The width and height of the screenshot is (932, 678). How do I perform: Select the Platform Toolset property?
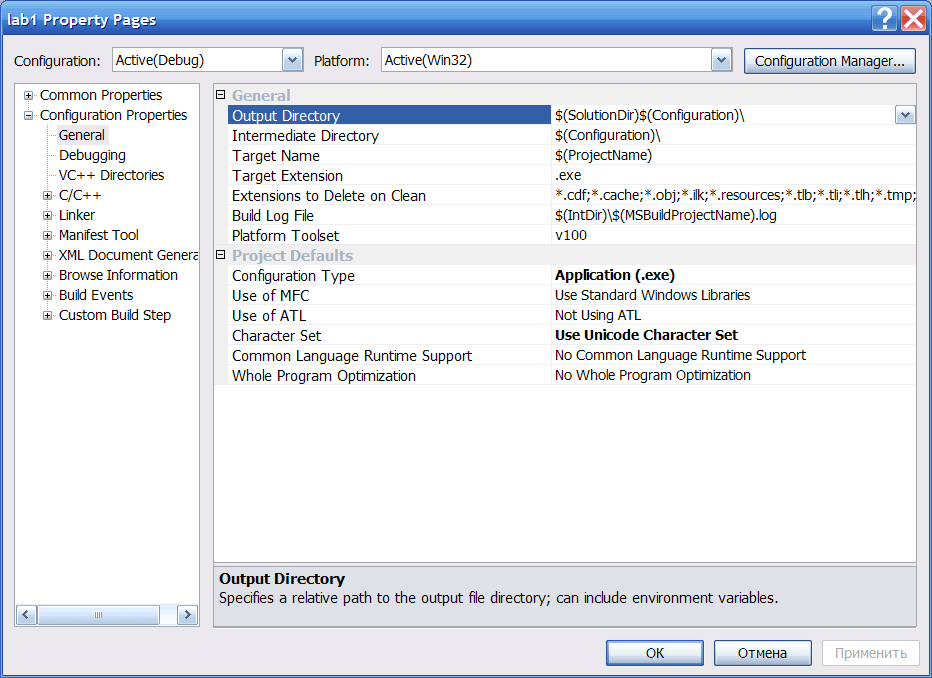click(389, 236)
